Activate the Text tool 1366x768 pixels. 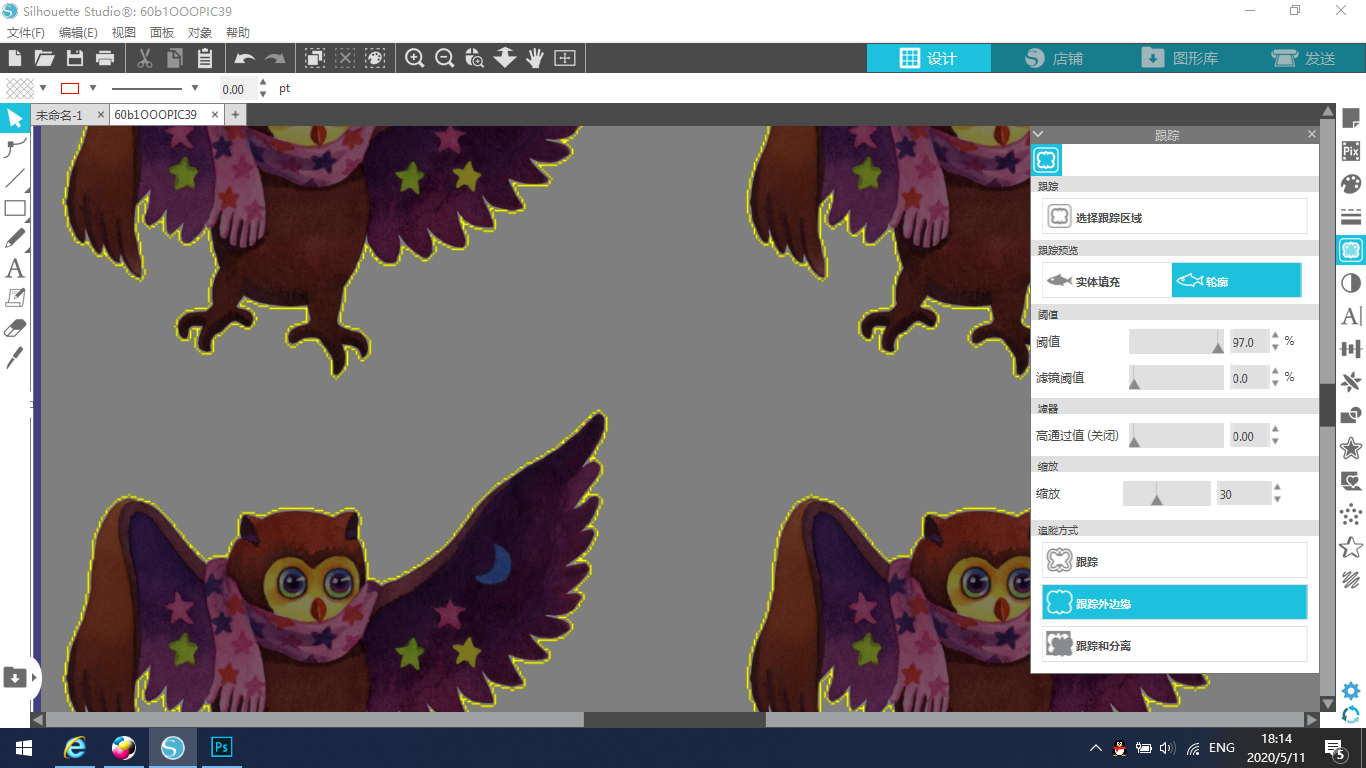click(15, 268)
